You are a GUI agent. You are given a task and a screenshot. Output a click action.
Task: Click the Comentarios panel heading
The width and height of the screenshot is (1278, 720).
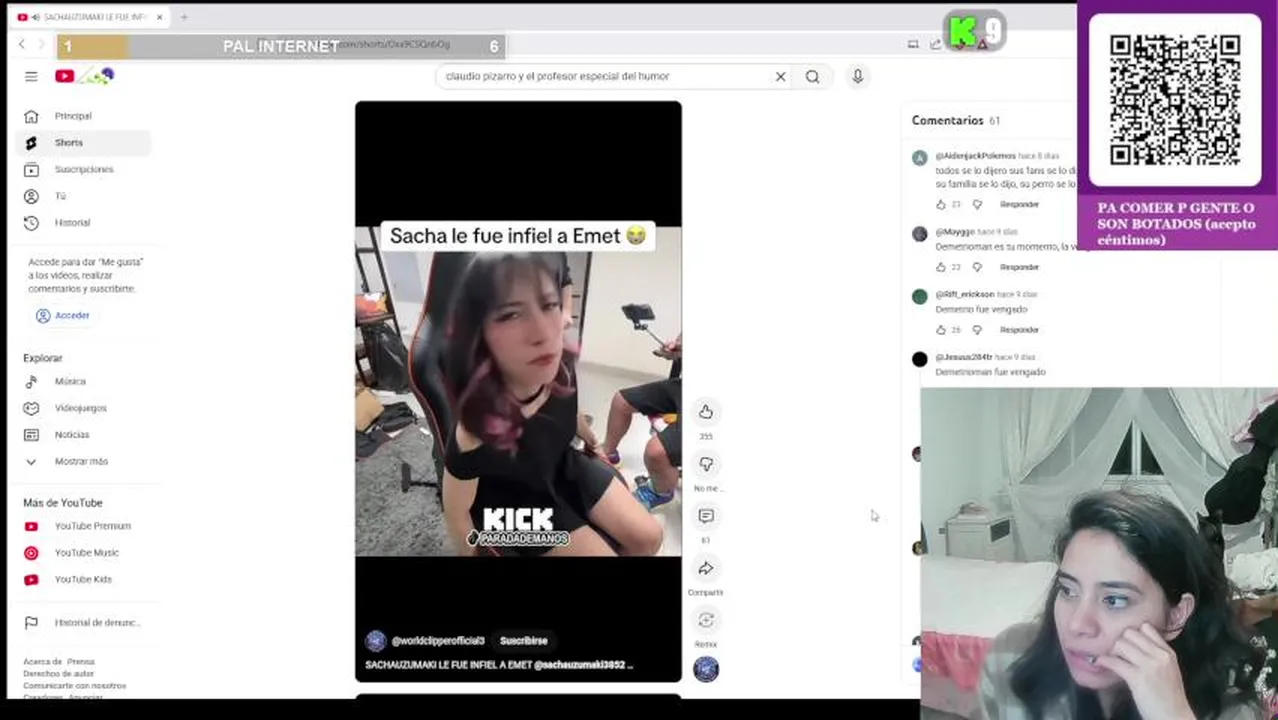(x=947, y=120)
